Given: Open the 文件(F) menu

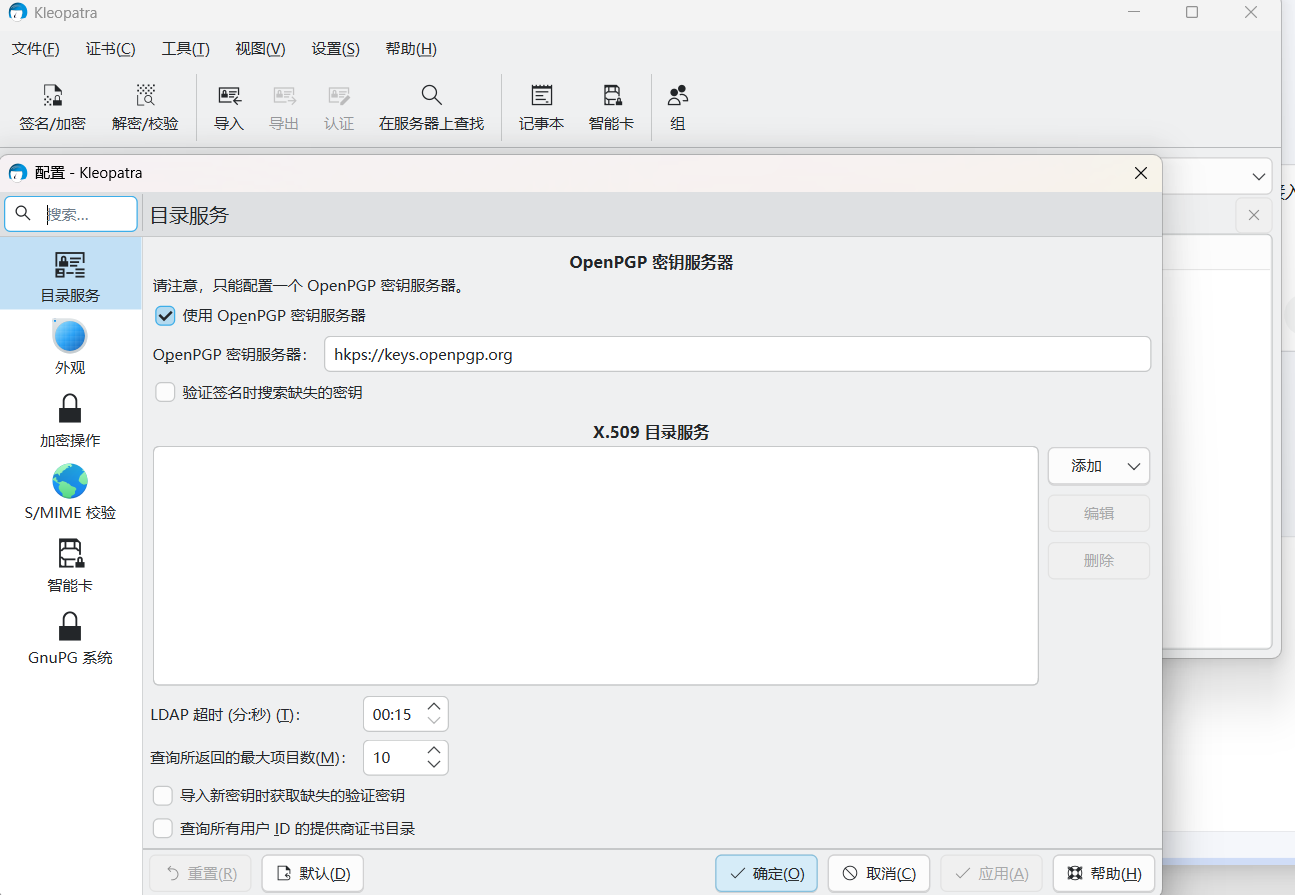Looking at the screenshot, I should point(36,49).
